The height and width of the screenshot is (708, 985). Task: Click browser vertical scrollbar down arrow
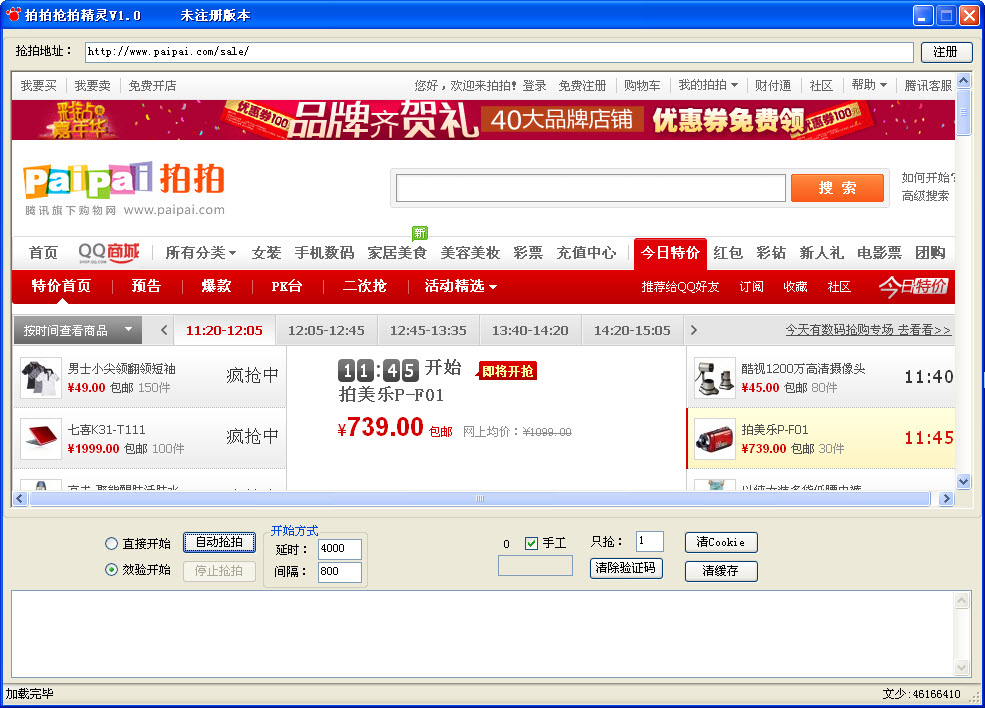(964, 481)
